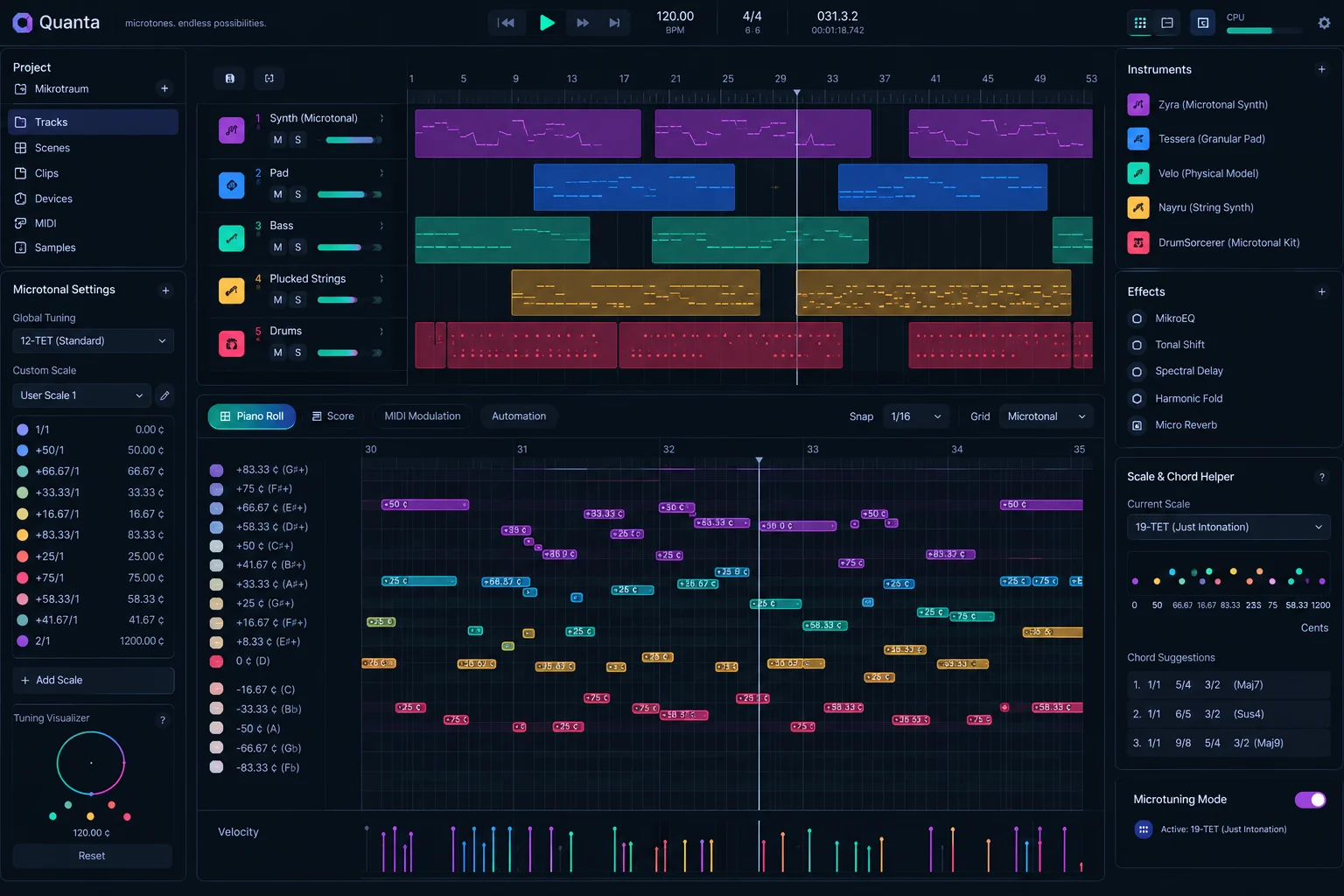The image size is (1344, 896).
Task: Choose the Velo physical model icon
Action: (x=1138, y=173)
